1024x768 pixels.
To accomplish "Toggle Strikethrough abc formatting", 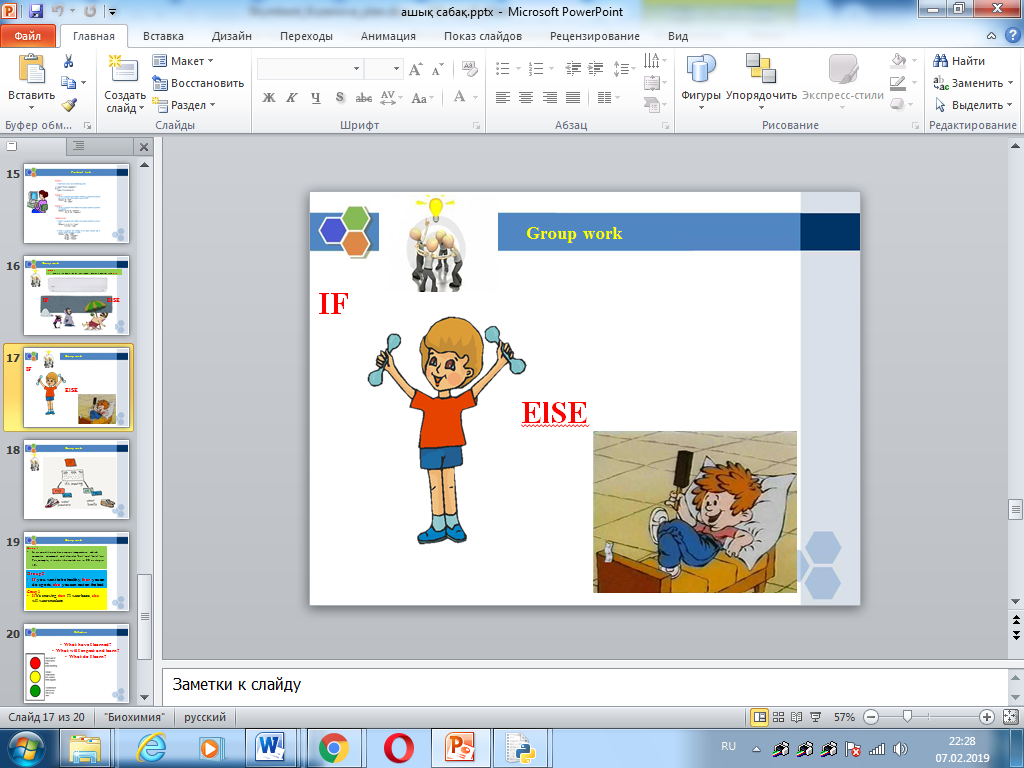I will coord(363,98).
